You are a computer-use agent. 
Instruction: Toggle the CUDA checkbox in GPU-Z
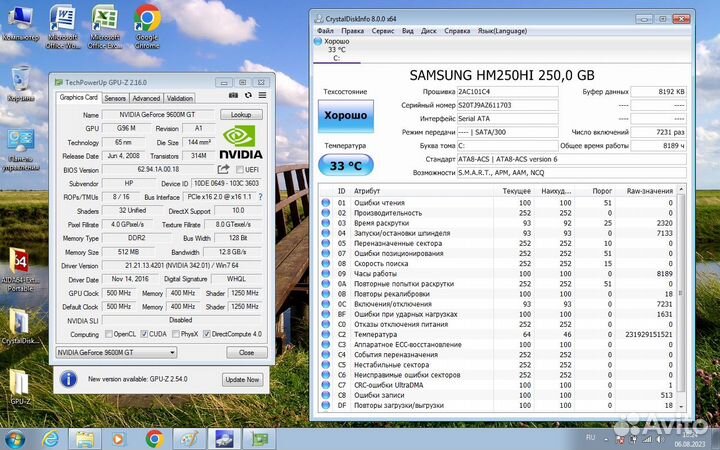[x=144, y=334]
